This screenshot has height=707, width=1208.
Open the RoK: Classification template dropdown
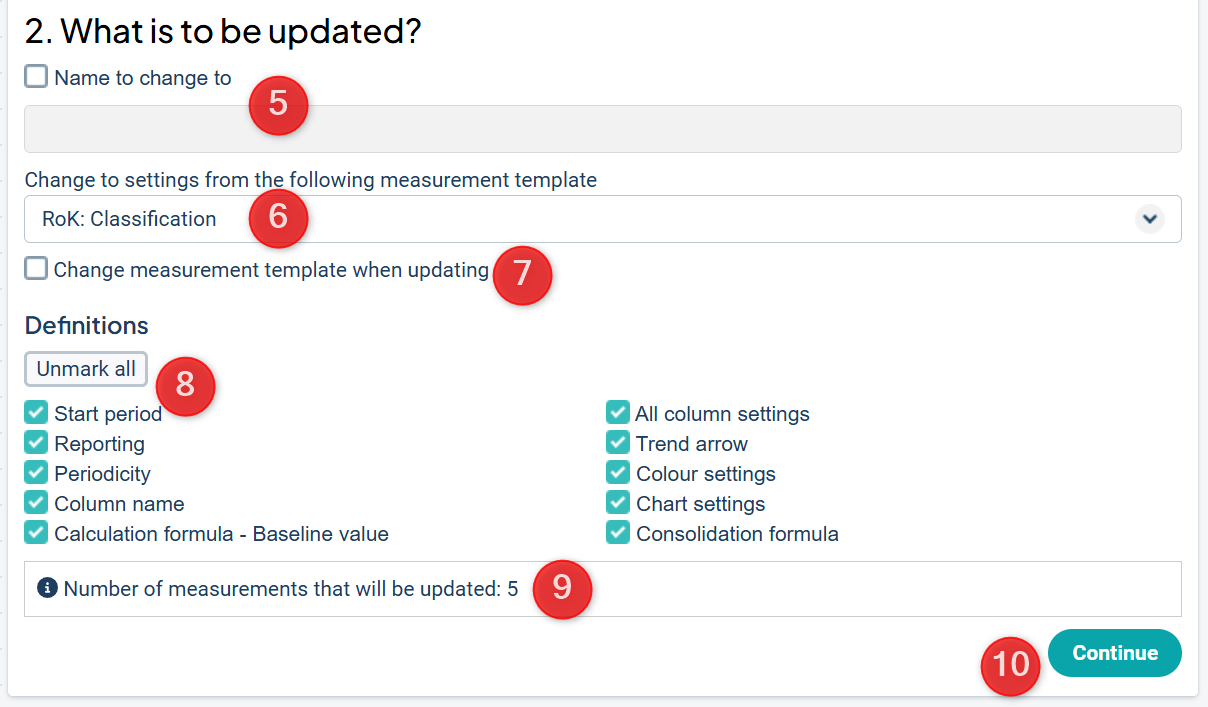tap(603, 219)
